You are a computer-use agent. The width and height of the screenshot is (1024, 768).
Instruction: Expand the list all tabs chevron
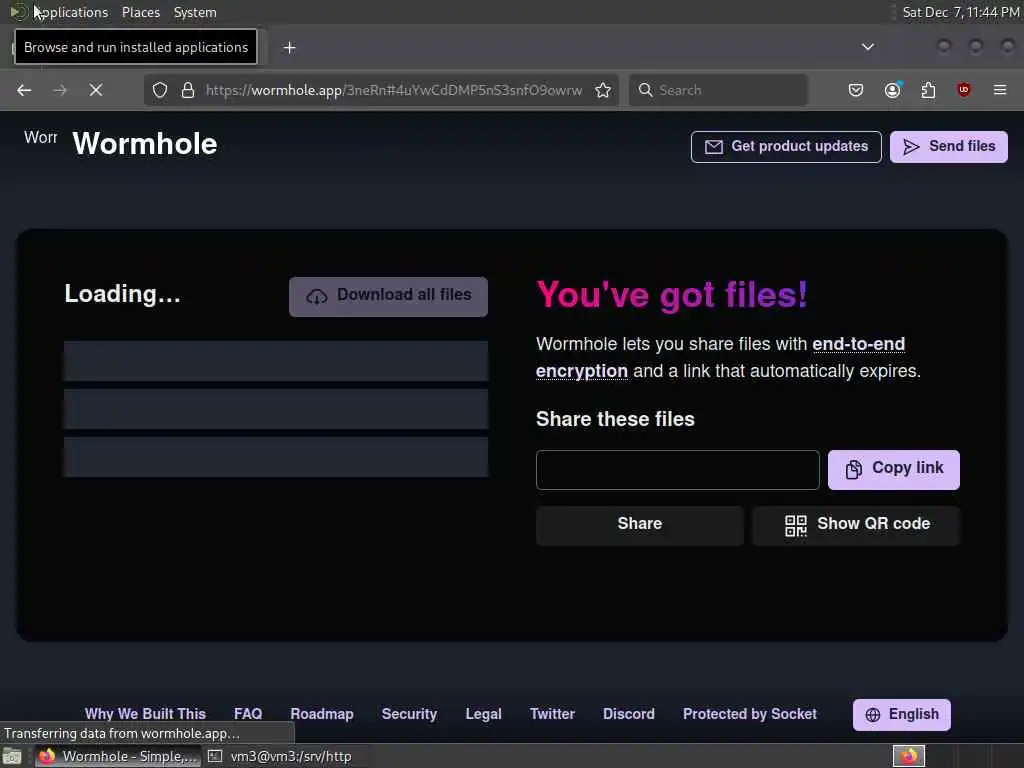tap(868, 47)
